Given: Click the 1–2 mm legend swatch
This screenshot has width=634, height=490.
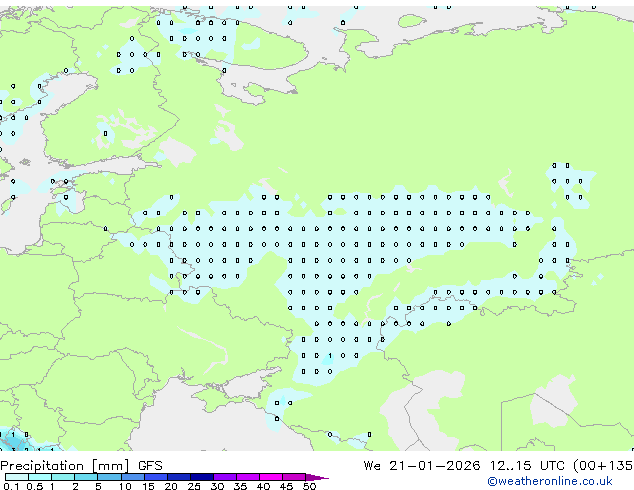Looking at the screenshot, I should (63, 477).
